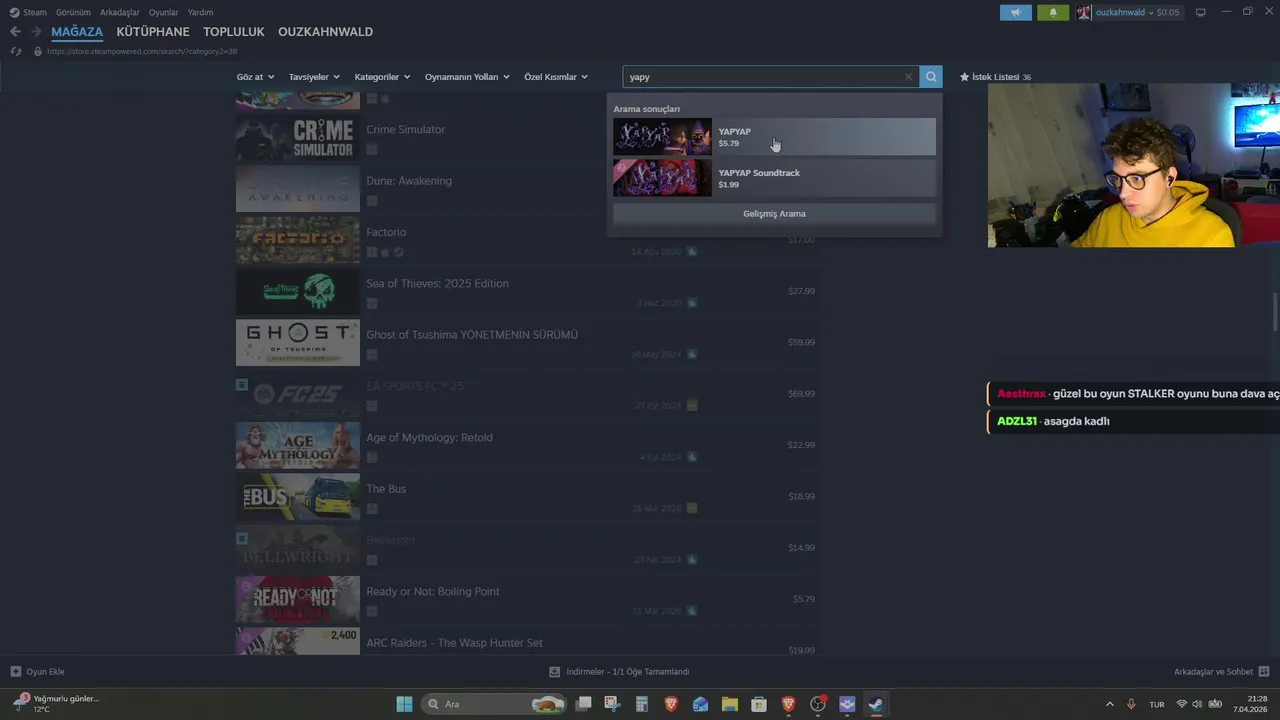Screen dimensions: 1280x720
Task: Clear the store search field
Action: 908,77
